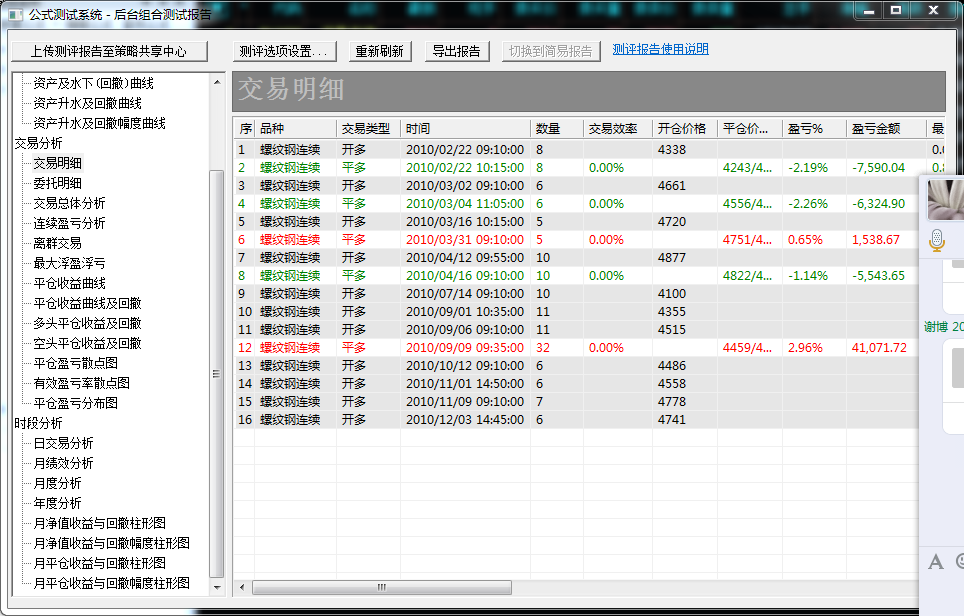Click the avatar thumbnail in the chat panel
This screenshot has height=616, width=964.
945,199
